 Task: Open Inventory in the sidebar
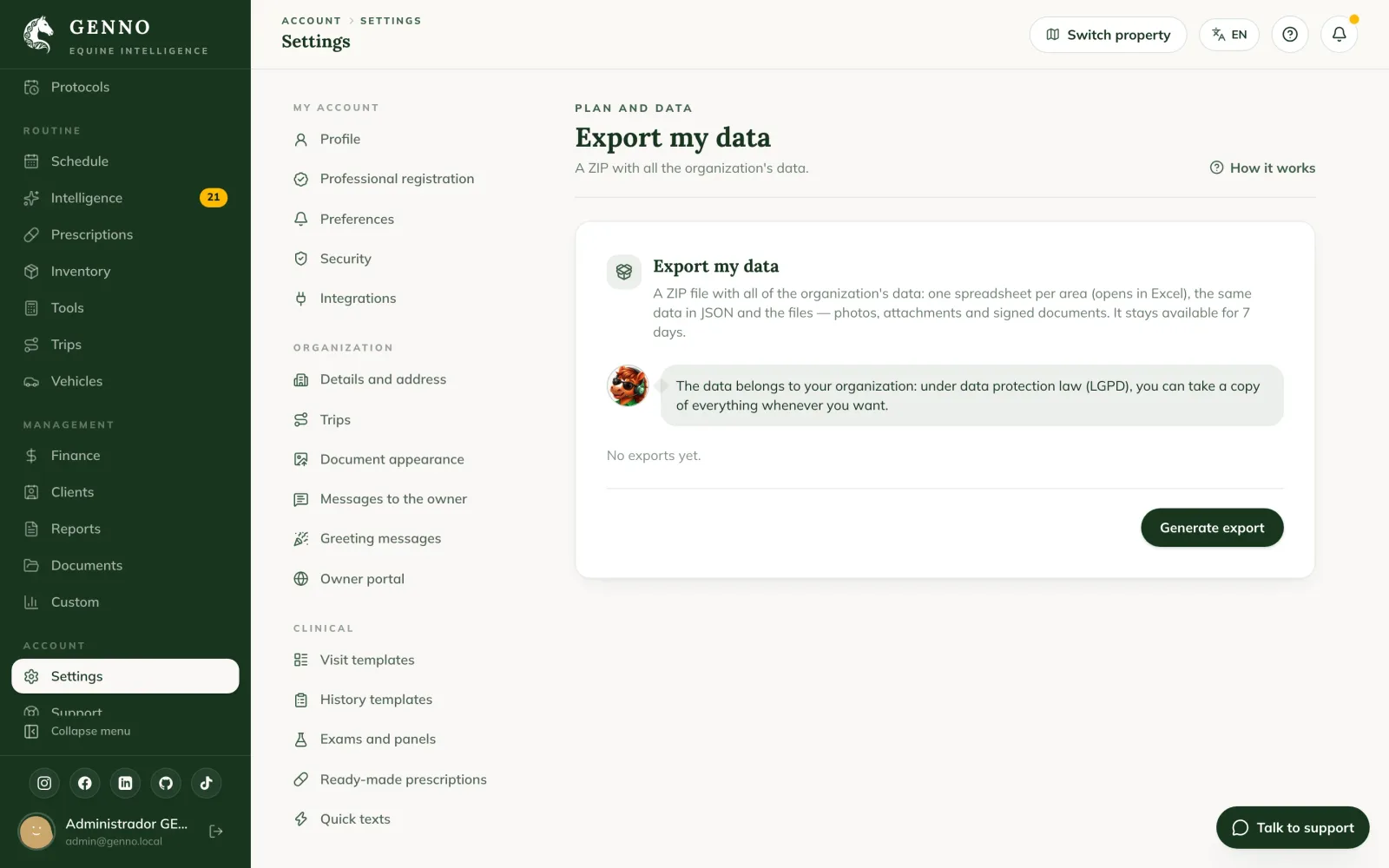pos(125,271)
